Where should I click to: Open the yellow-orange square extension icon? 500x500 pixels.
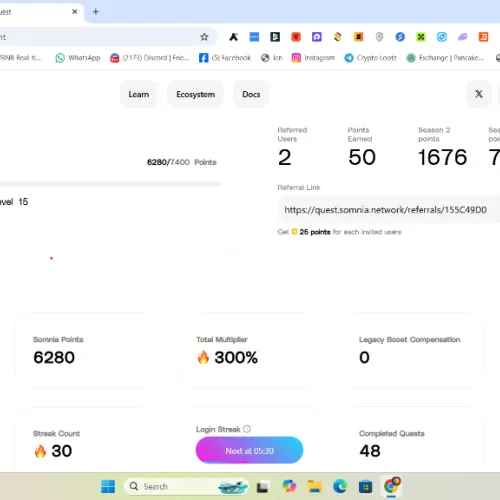[x=359, y=37]
